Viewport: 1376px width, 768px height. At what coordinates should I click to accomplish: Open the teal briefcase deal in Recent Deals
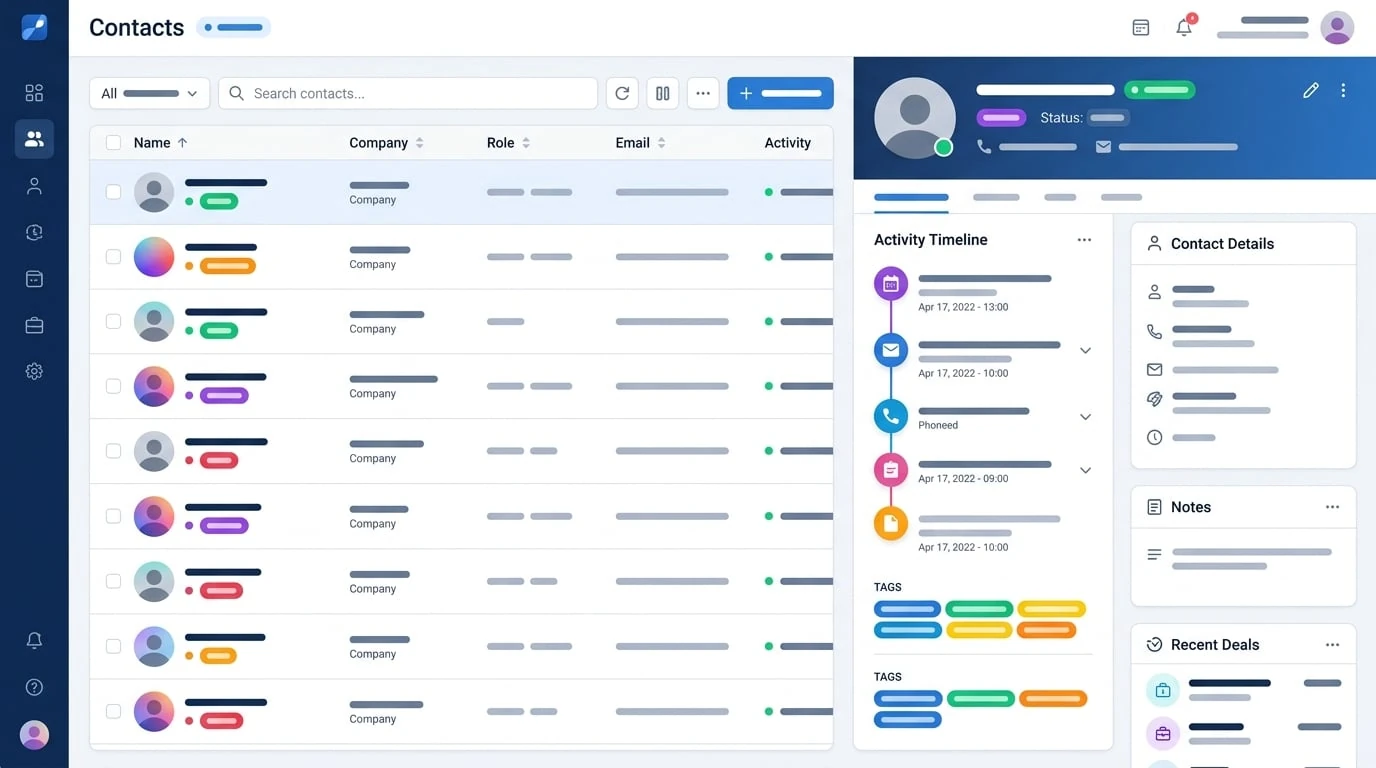tap(1163, 690)
